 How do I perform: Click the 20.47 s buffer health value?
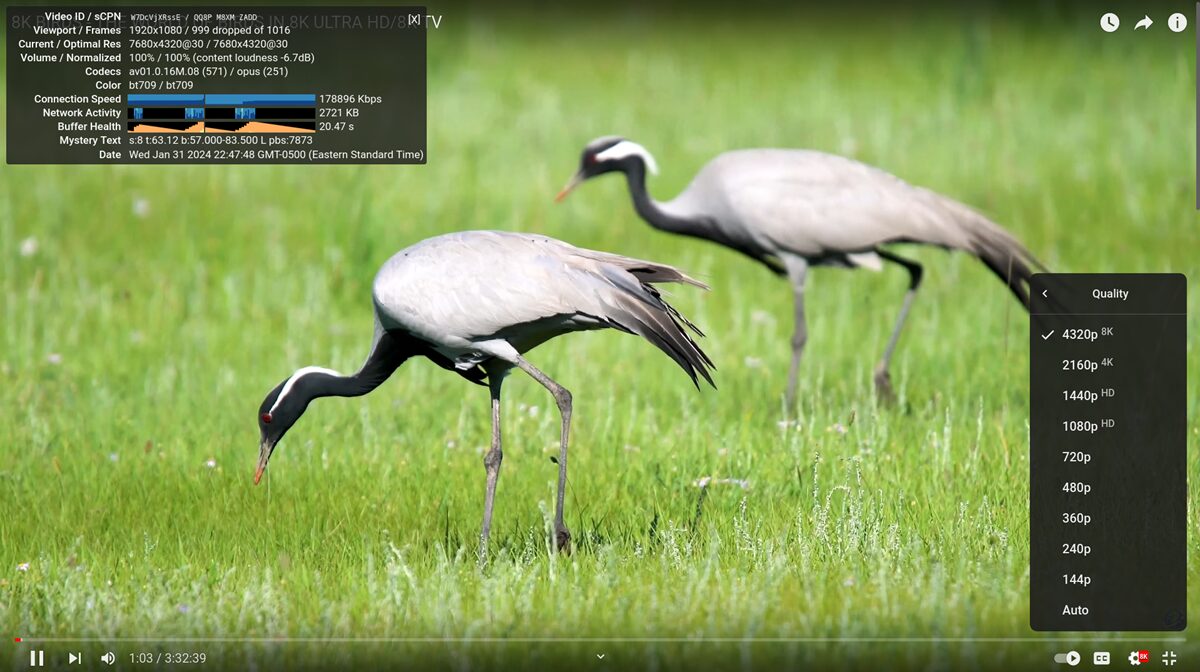[336, 127]
